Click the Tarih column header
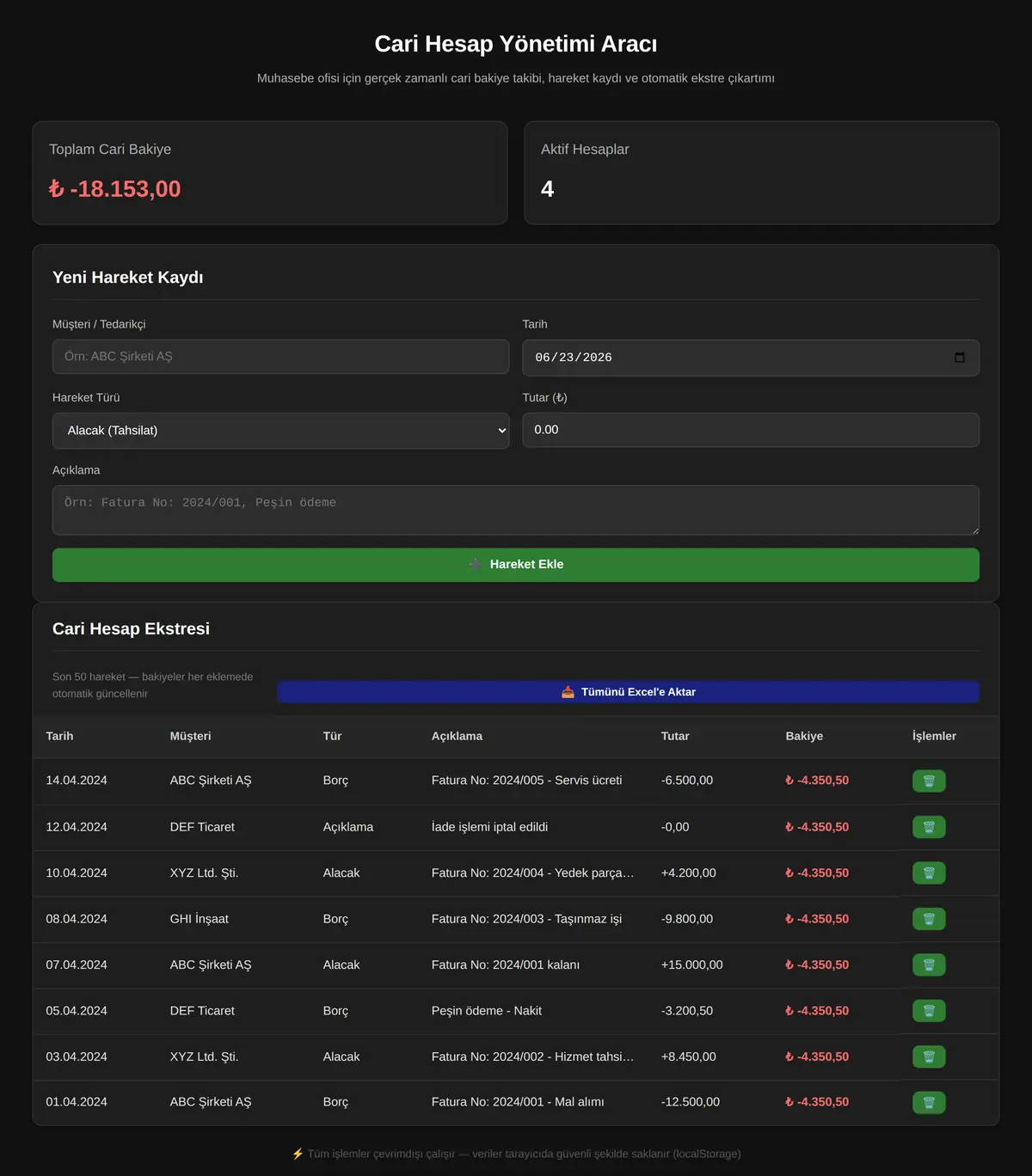This screenshot has height=1176, width=1032. (59, 736)
